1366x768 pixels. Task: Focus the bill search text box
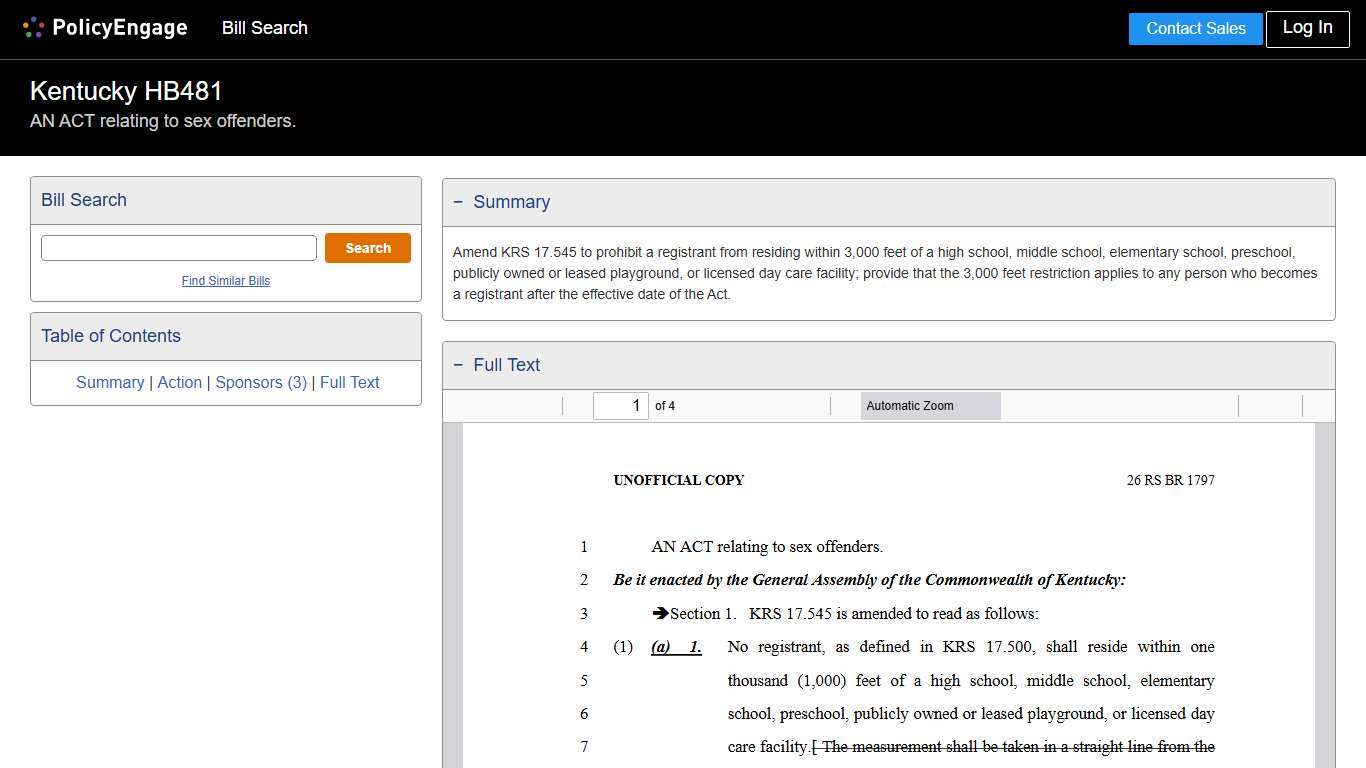pyautogui.click(x=179, y=248)
